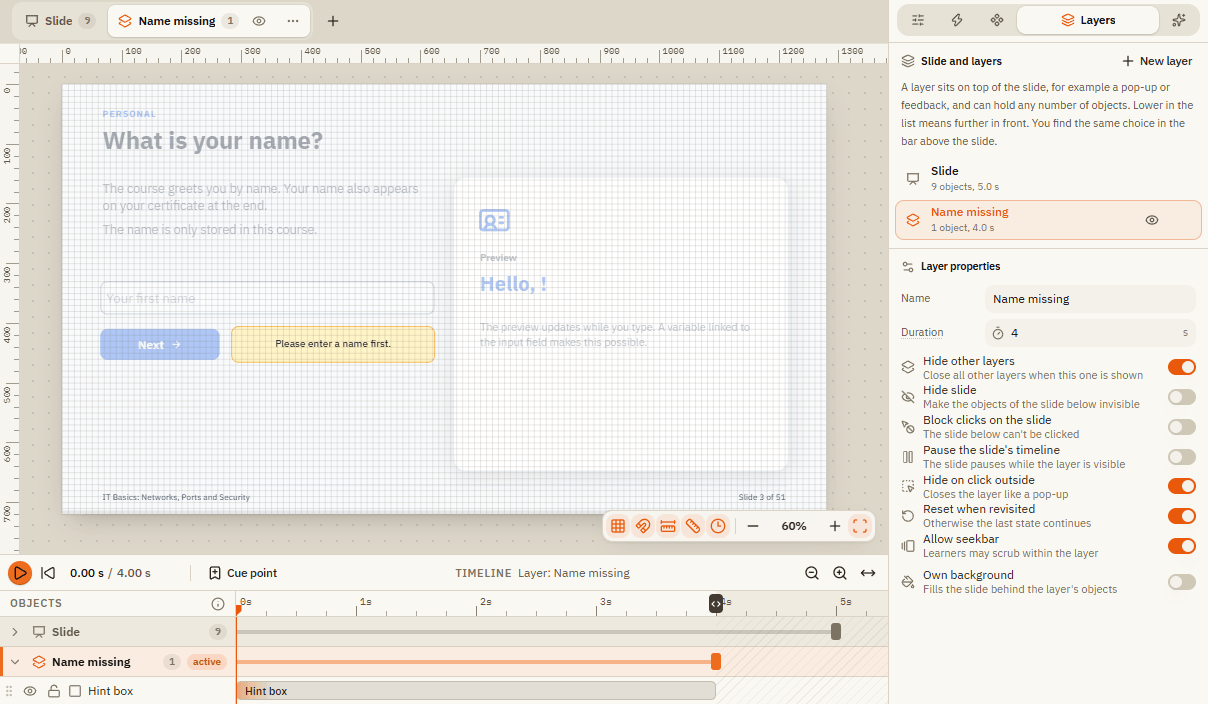Enable Block clicks on the slide switch

(1182, 427)
